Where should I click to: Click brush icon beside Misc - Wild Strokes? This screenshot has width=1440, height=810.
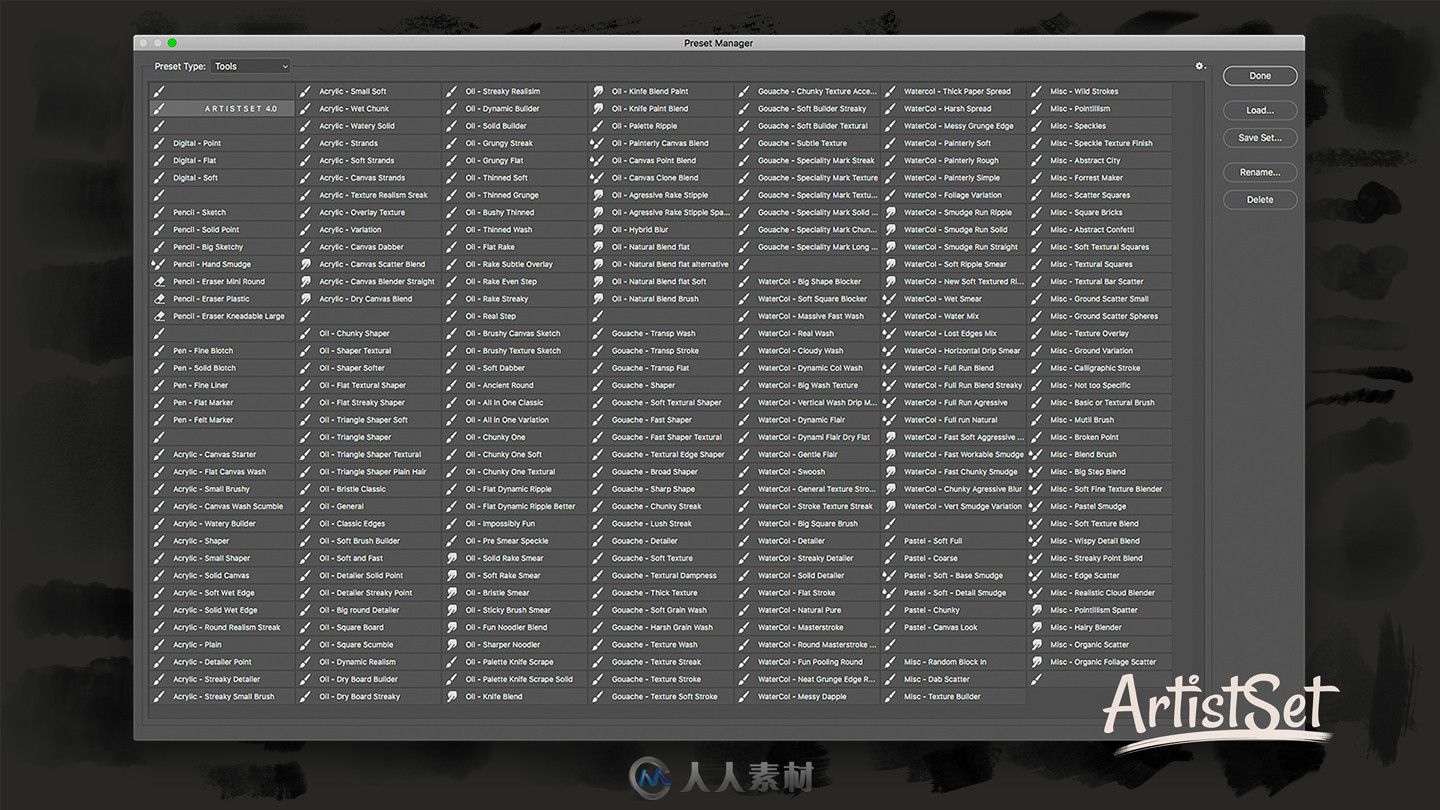1035,91
